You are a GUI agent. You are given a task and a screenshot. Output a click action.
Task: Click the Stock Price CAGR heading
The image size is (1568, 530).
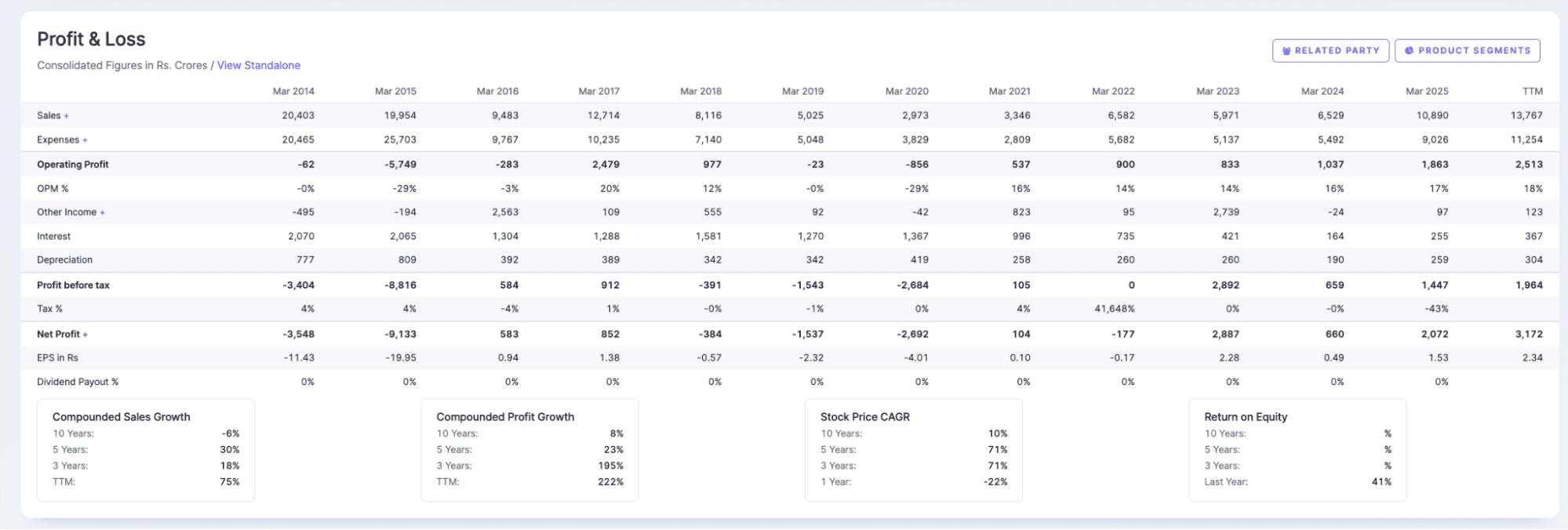(864, 416)
